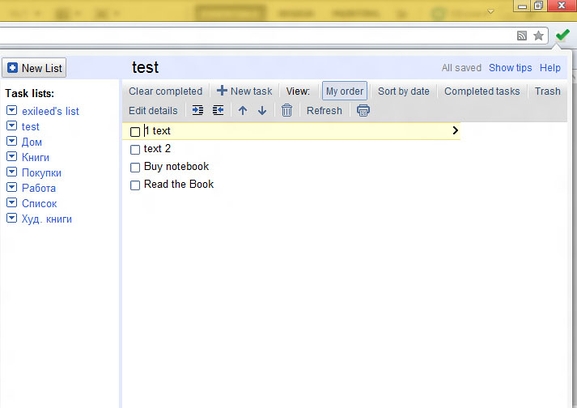Screen dimensions: 577x408
Task: Open the Дом task list
Action: tap(32, 142)
